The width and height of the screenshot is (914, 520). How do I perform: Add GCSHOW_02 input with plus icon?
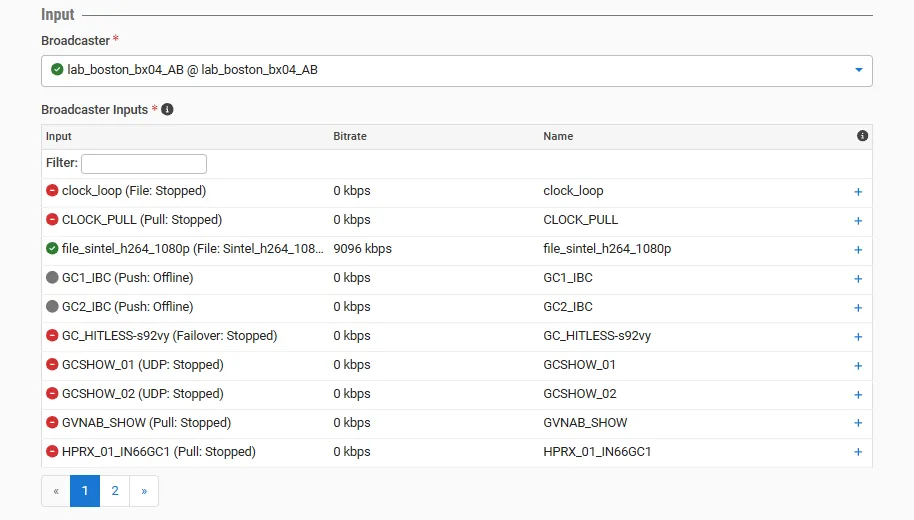coord(858,395)
